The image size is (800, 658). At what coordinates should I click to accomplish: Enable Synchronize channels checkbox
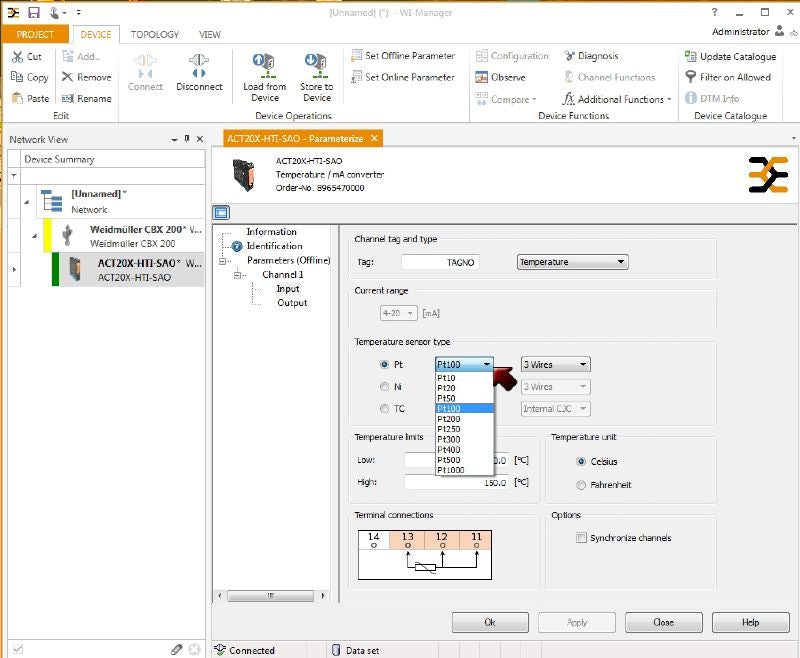[x=581, y=538]
